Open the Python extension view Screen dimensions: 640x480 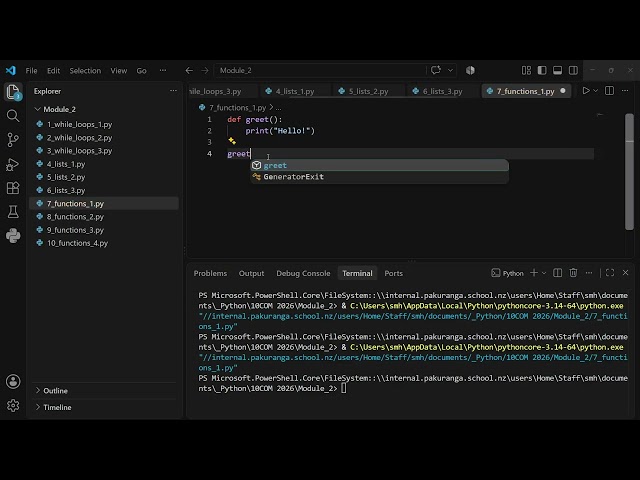click(13, 236)
